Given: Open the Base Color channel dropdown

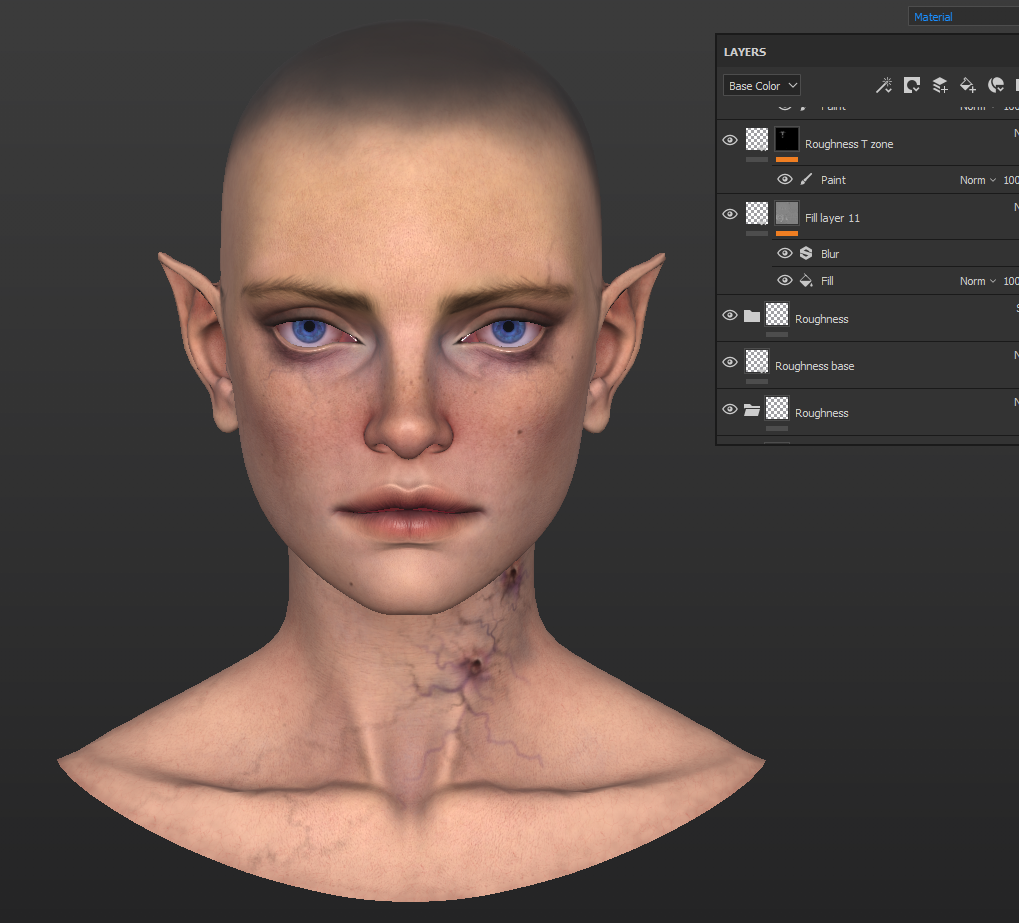Looking at the screenshot, I should [762, 85].
